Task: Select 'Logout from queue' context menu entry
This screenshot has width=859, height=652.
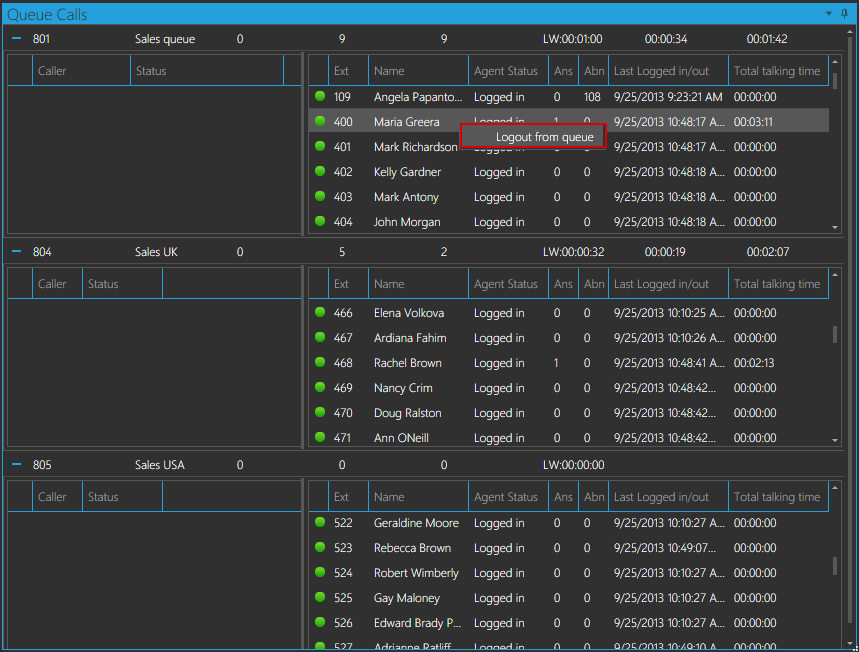Action: coord(533,136)
